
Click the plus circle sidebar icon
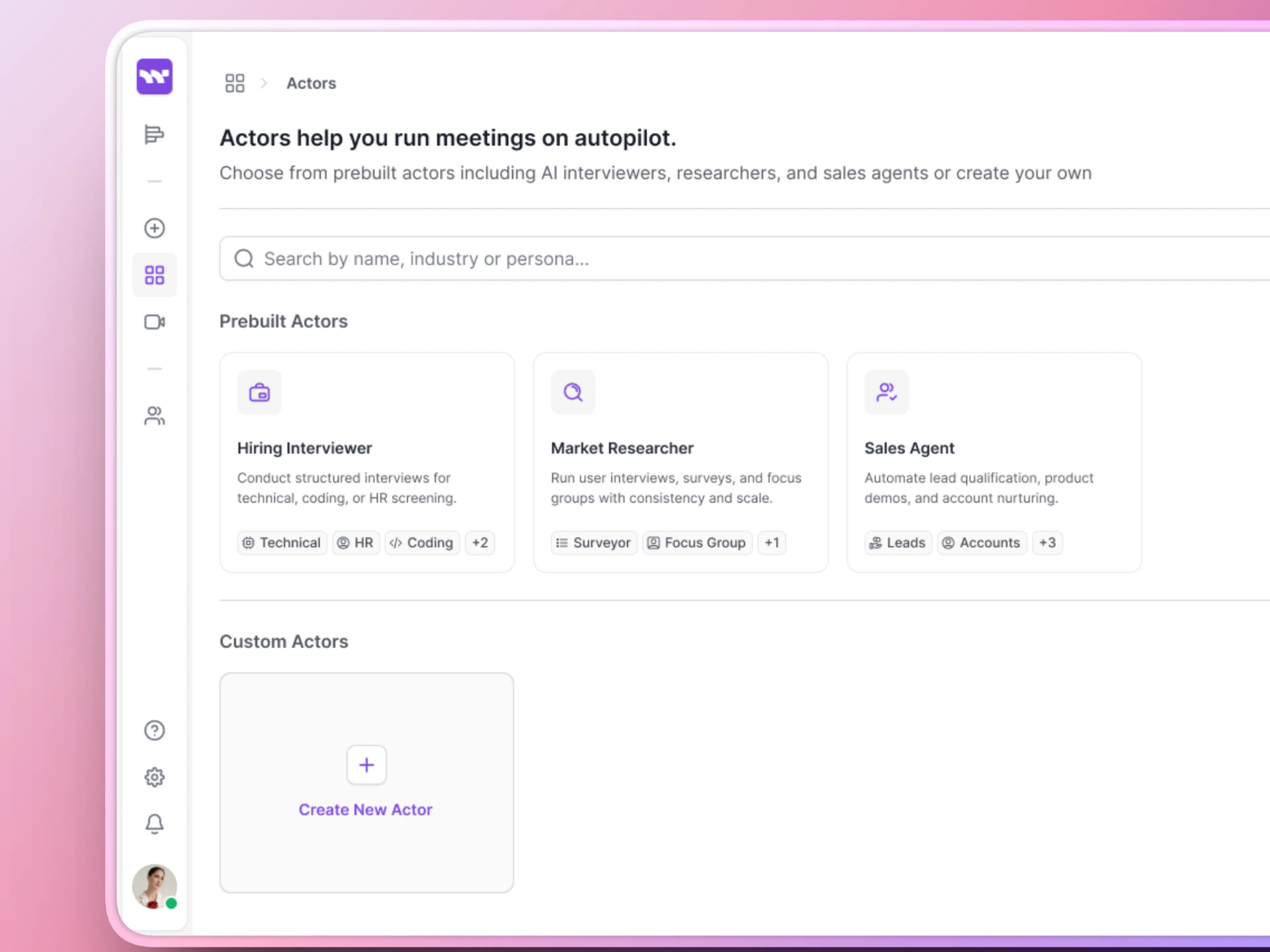[154, 228]
